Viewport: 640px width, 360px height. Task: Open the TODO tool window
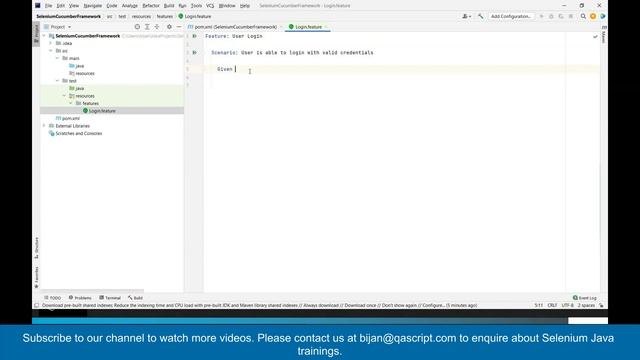tap(53, 298)
